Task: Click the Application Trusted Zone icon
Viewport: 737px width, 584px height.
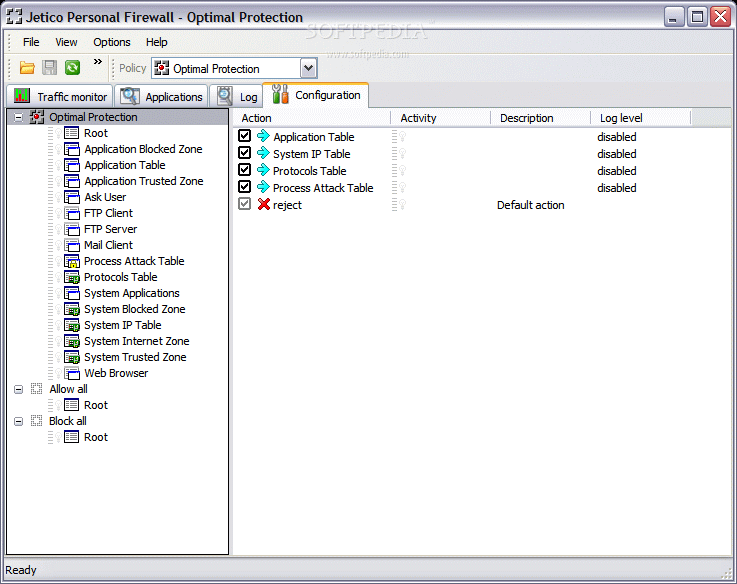Action: coord(71,181)
